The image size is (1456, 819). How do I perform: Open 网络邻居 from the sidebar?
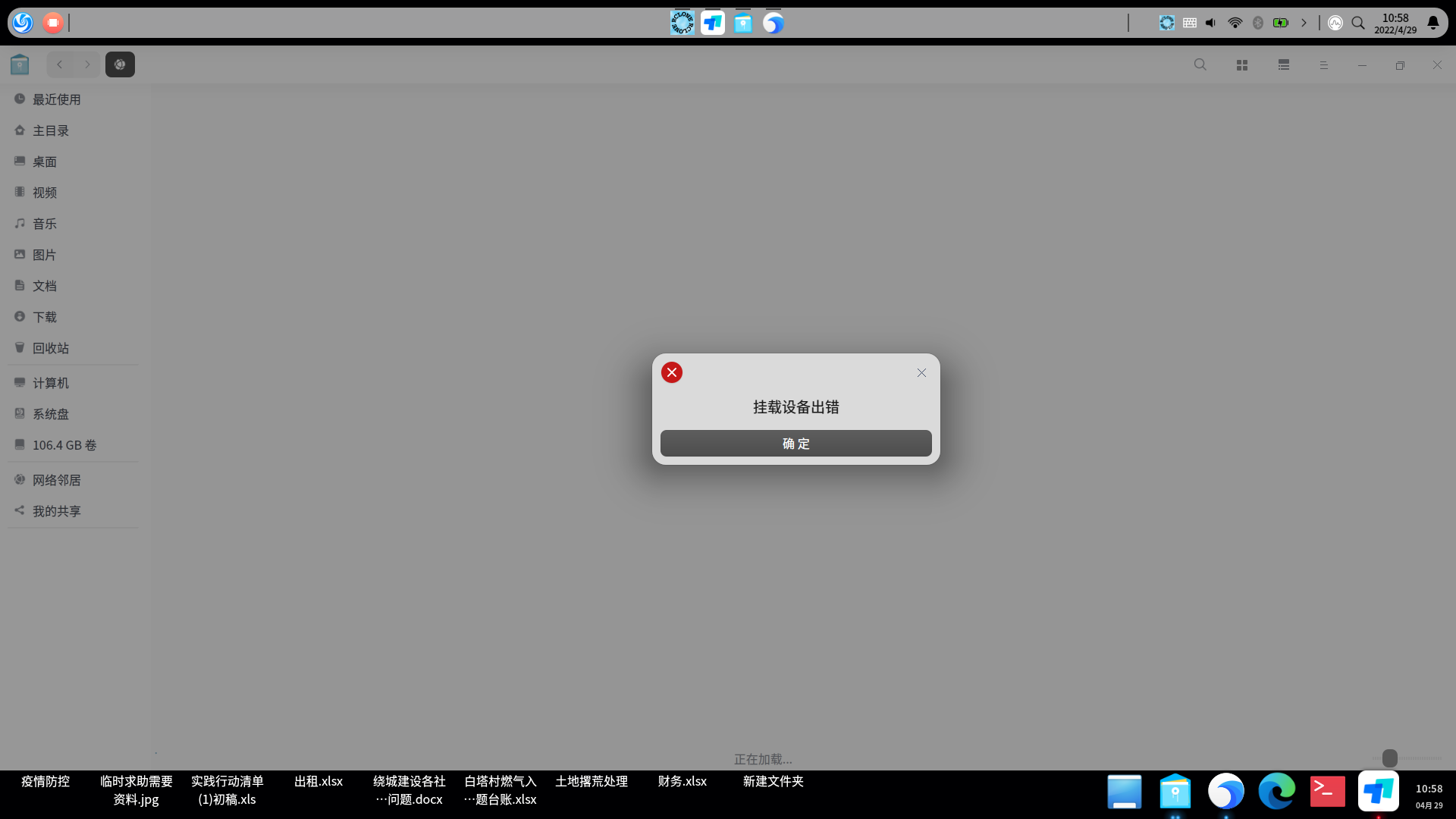coord(55,479)
